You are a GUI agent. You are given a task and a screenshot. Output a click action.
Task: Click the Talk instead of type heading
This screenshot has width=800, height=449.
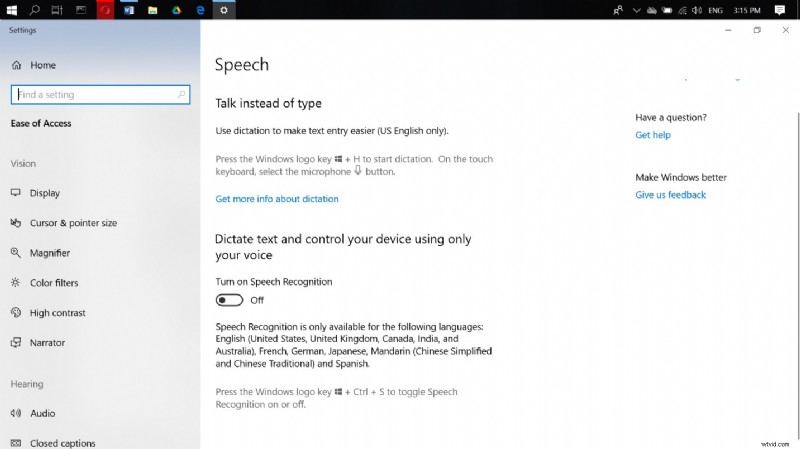click(268, 104)
